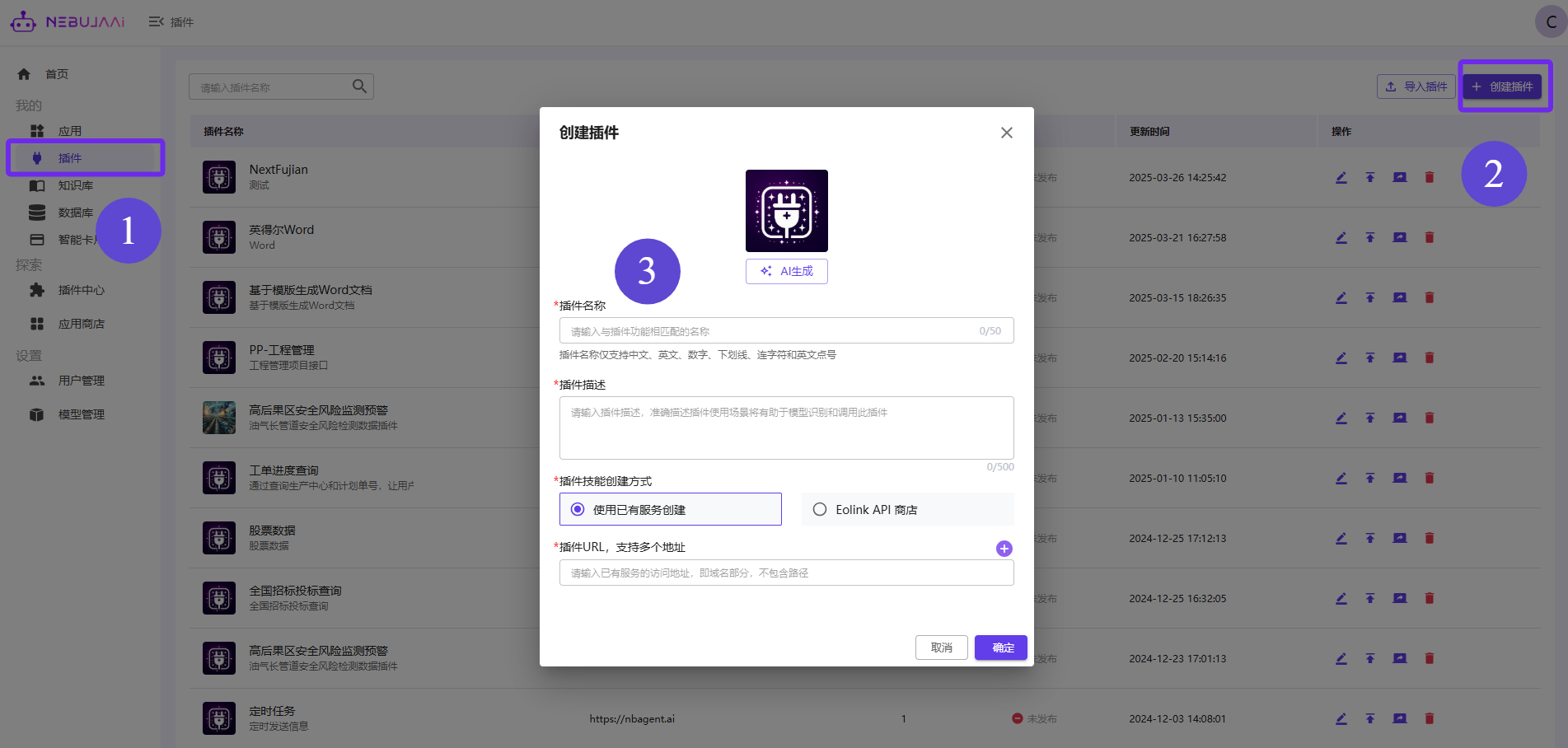Screen dimensions: 1568x748
Task: Click the 确定 confirm button
Action: (x=1000, y=647)
